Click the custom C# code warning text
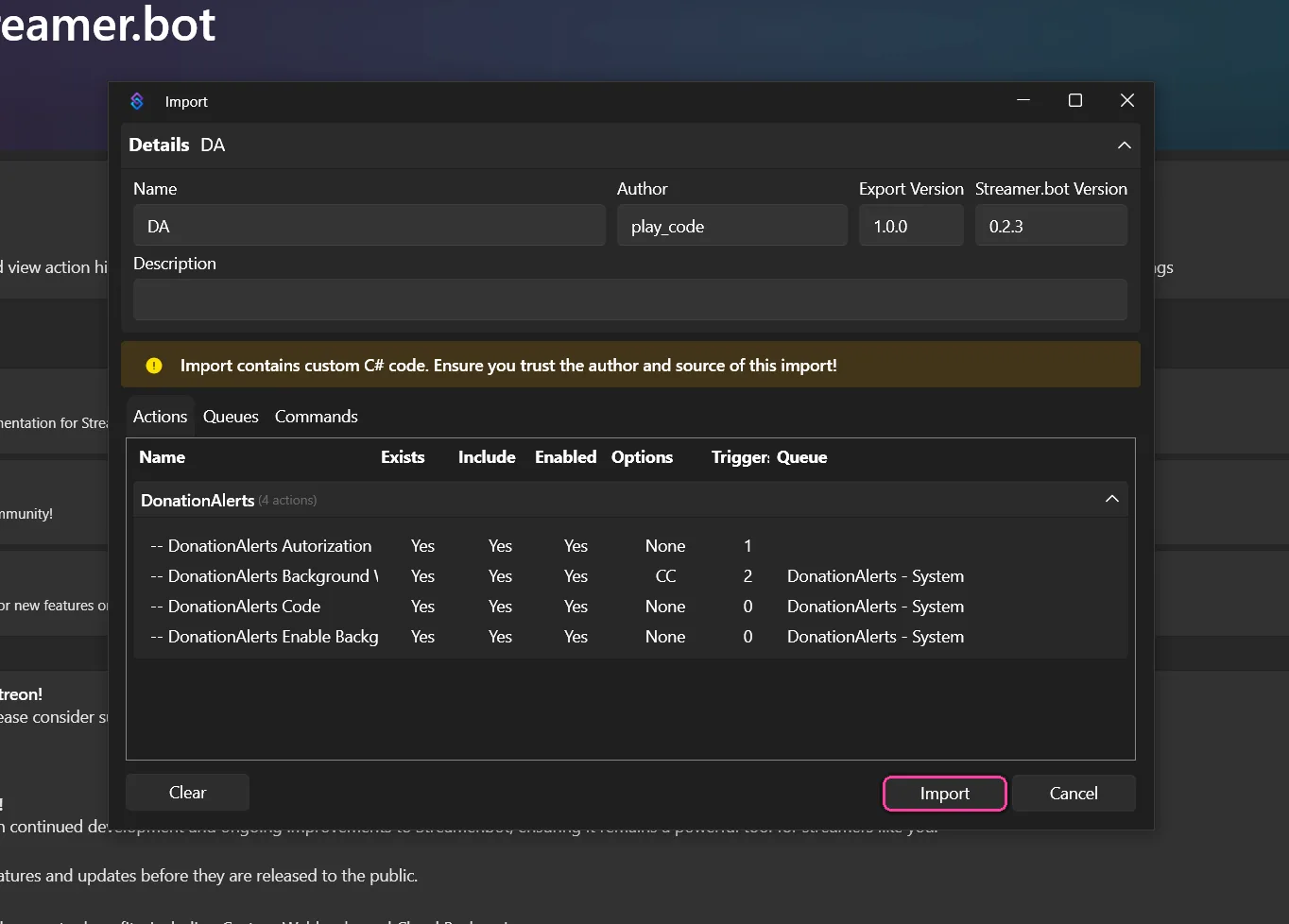 click(x=508, y=366)
